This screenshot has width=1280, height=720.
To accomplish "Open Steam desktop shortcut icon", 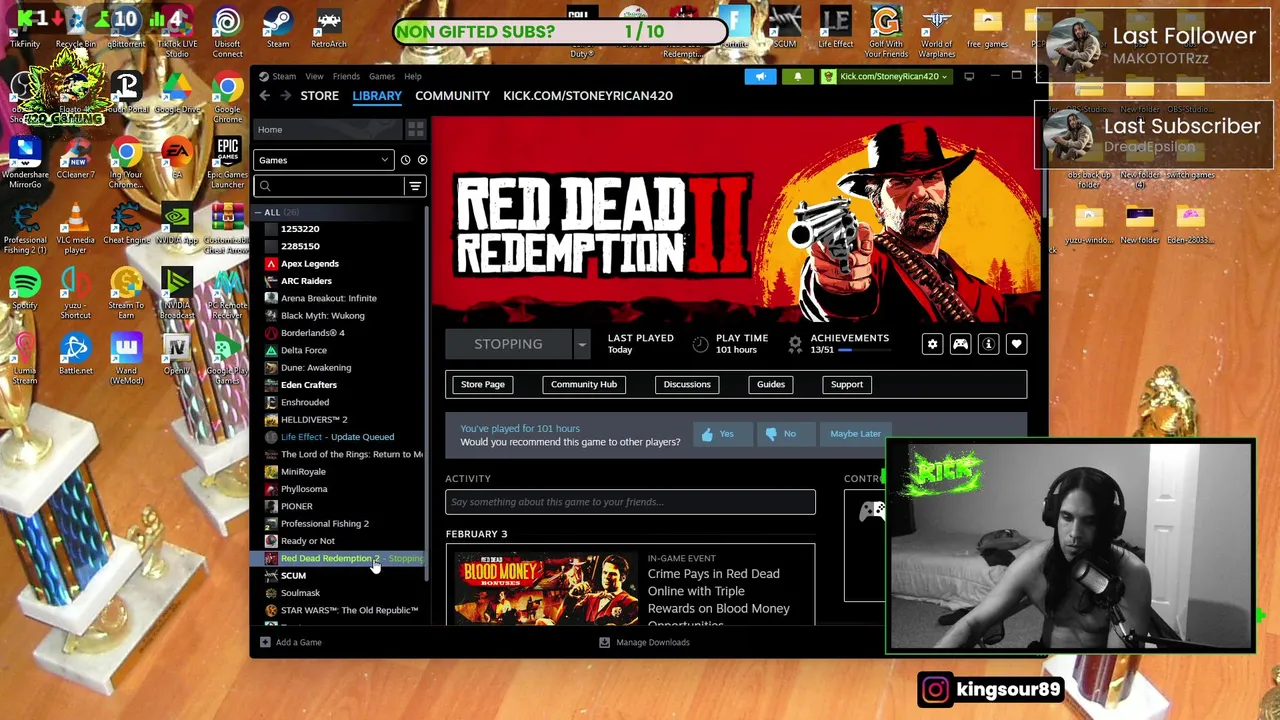I will [x=278, y=28].
